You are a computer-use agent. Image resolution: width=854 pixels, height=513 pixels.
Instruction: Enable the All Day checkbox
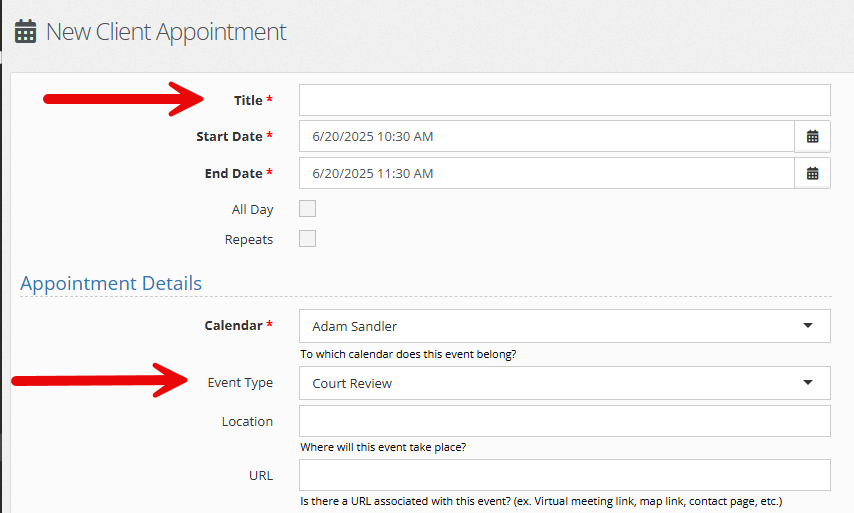pyautogui.click(x=307, y=209)
